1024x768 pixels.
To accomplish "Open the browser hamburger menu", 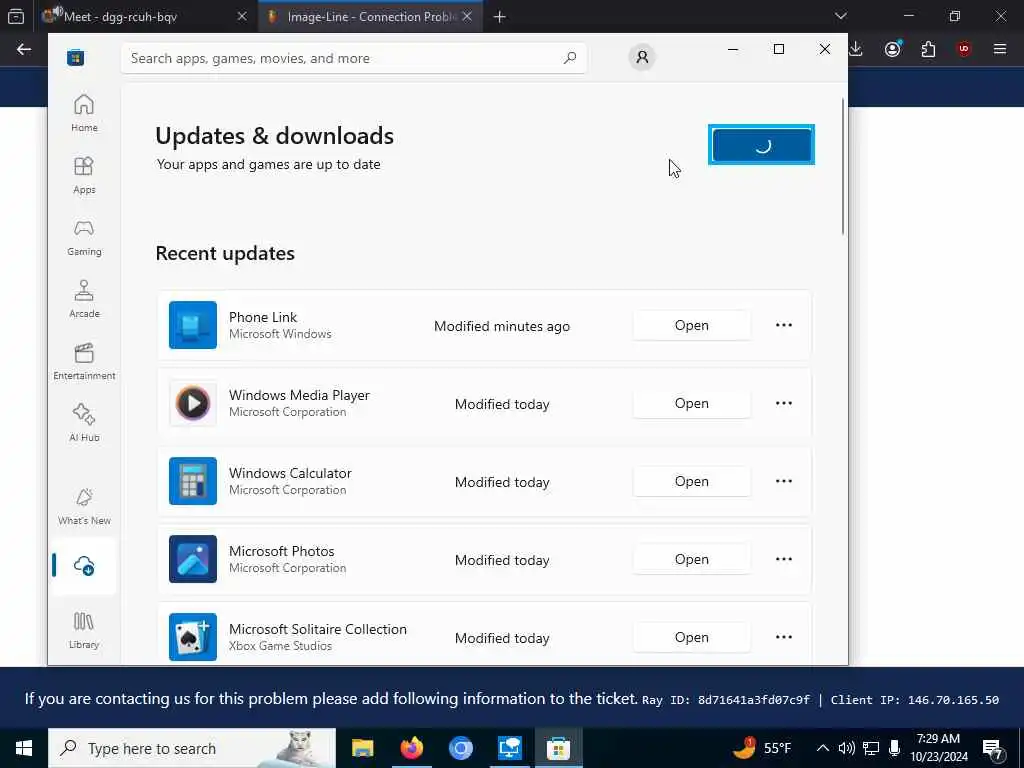I will coord(1000,49).
